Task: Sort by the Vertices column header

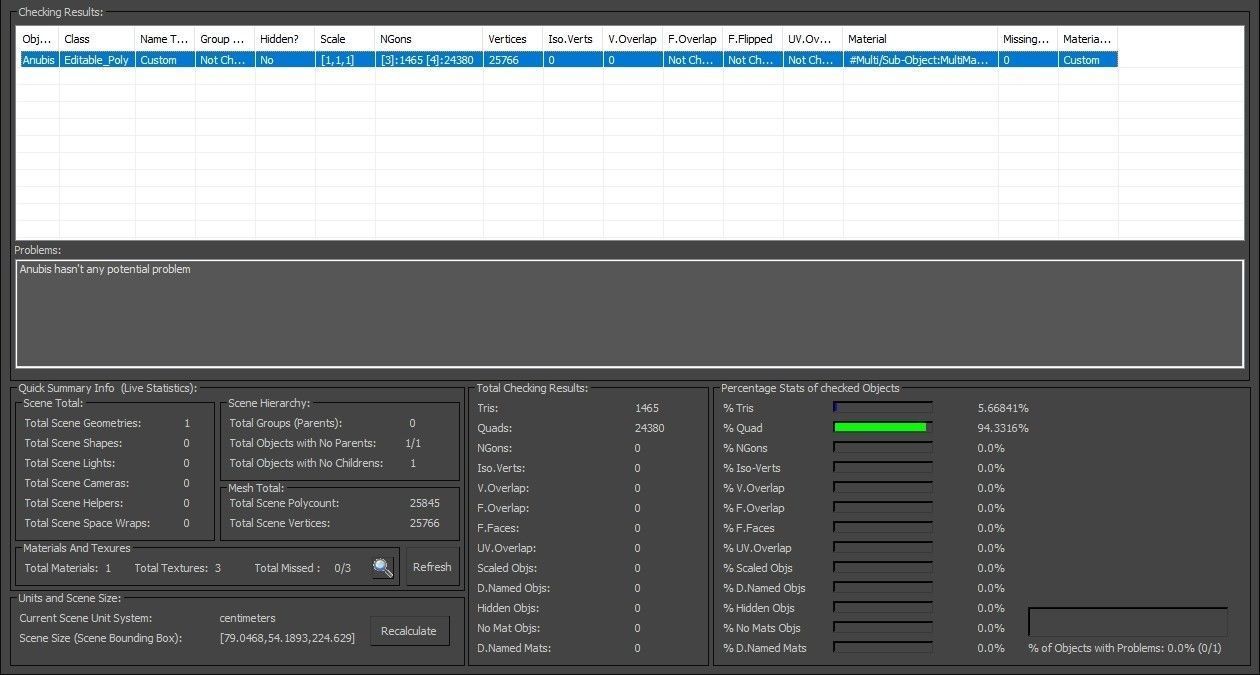Action: [513, 39]
